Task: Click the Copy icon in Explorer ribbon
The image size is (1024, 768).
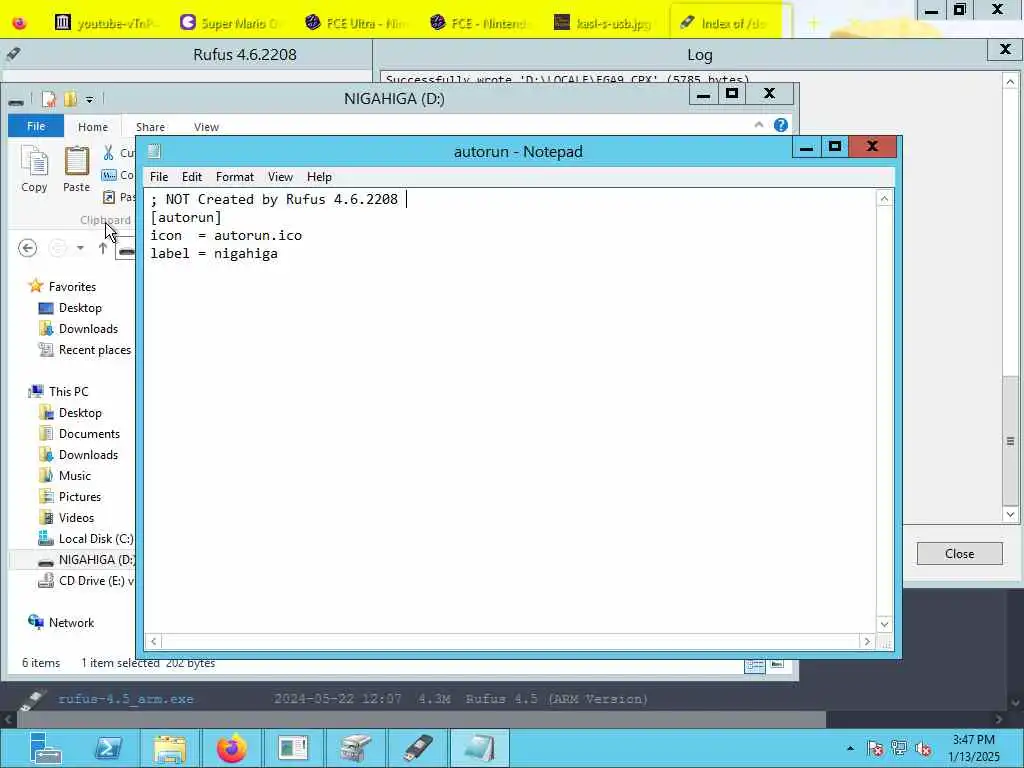Action: point(35,161)
